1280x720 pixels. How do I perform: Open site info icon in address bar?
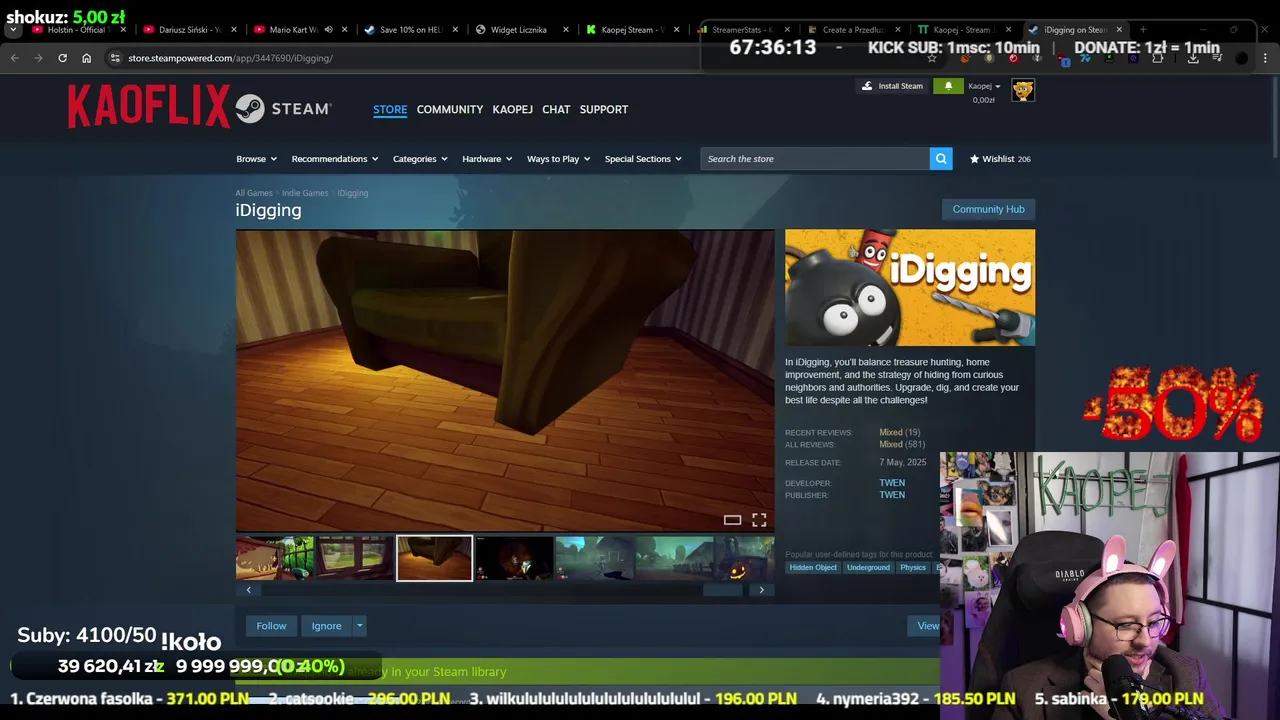coord(115,58)
